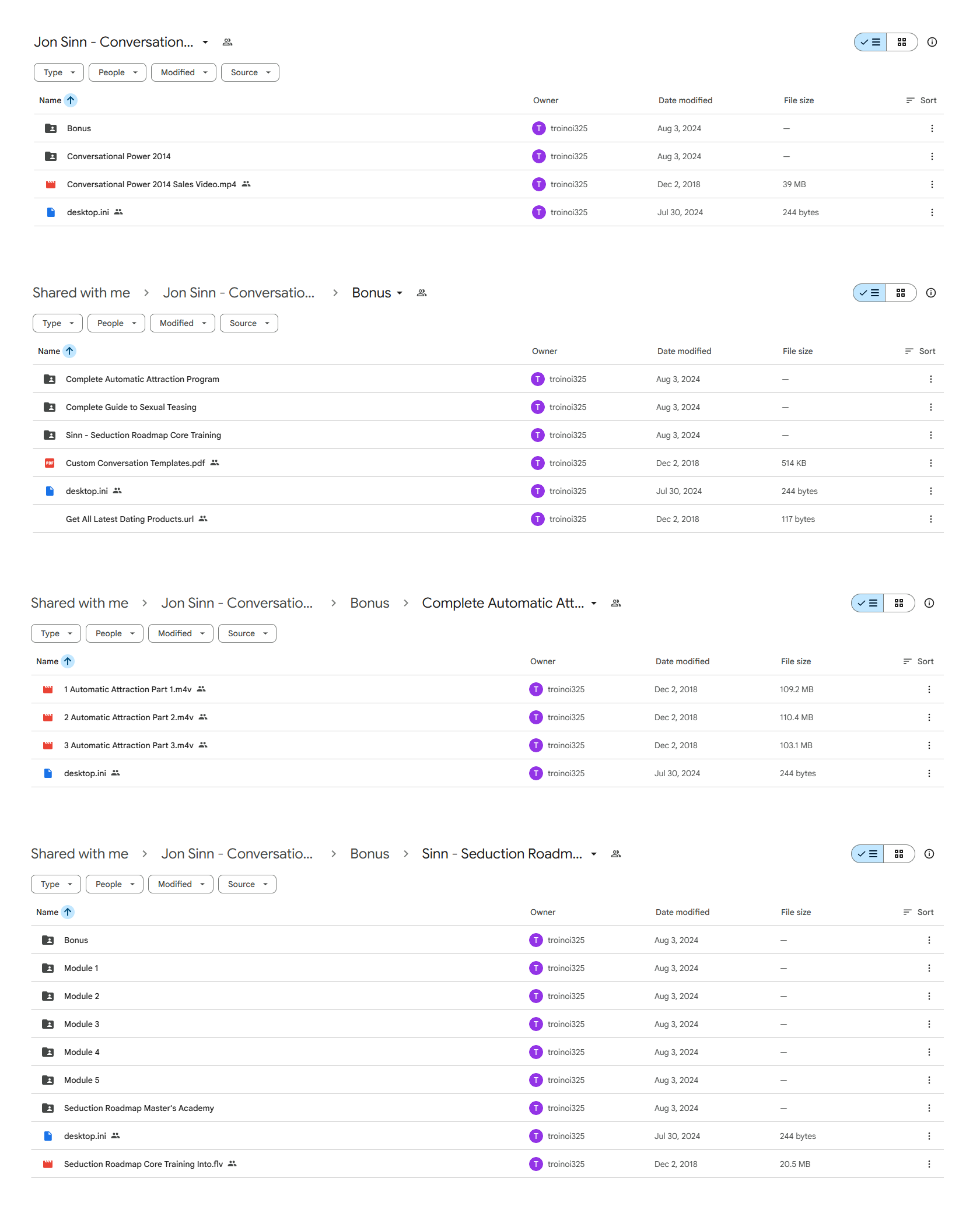Select Get All Latest Dating Products.url file
Image resolution: width=980 pixels, height=1220 pixels.
coord(488,519)
